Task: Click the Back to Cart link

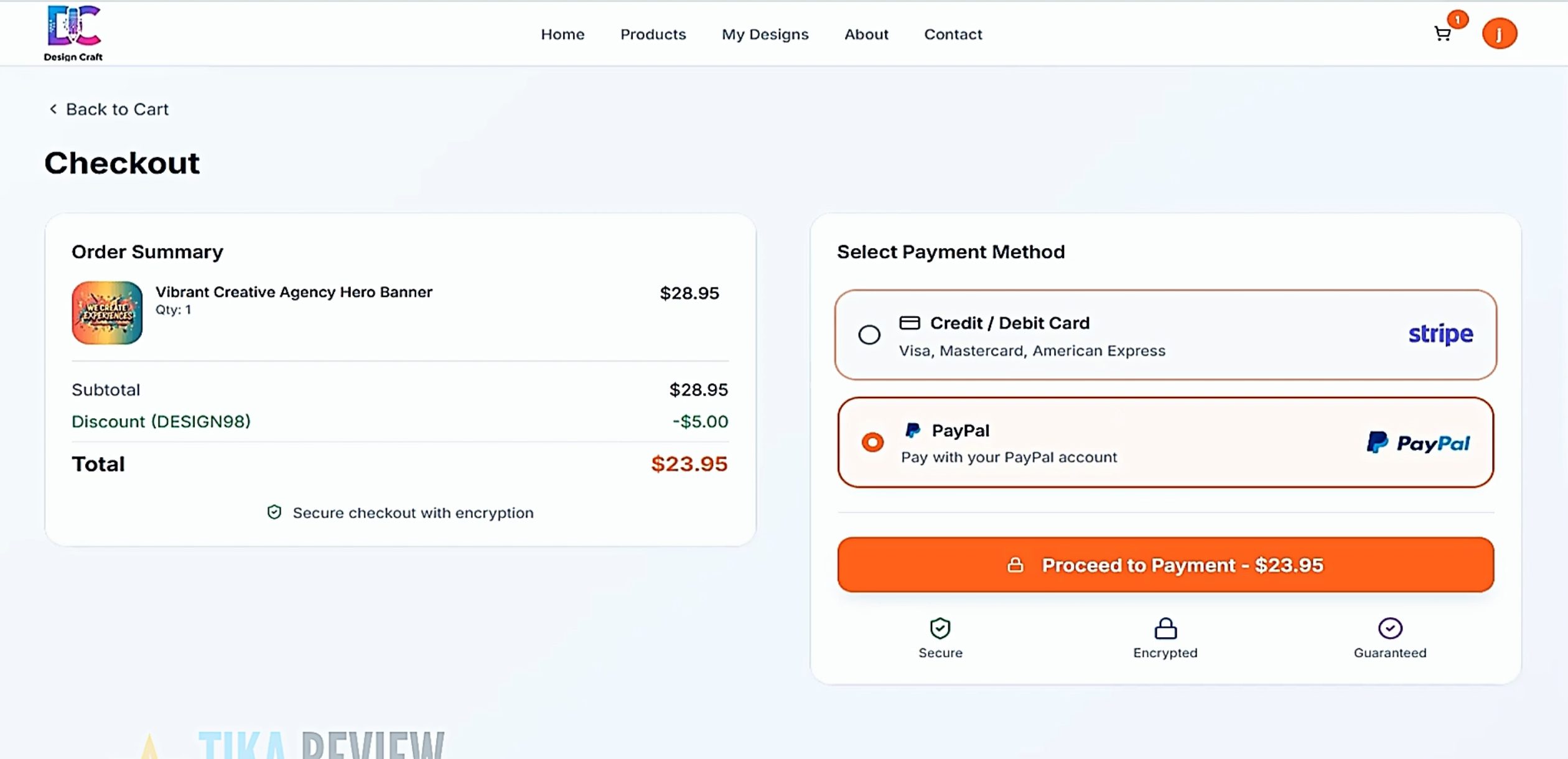Action: pos(117,109)
